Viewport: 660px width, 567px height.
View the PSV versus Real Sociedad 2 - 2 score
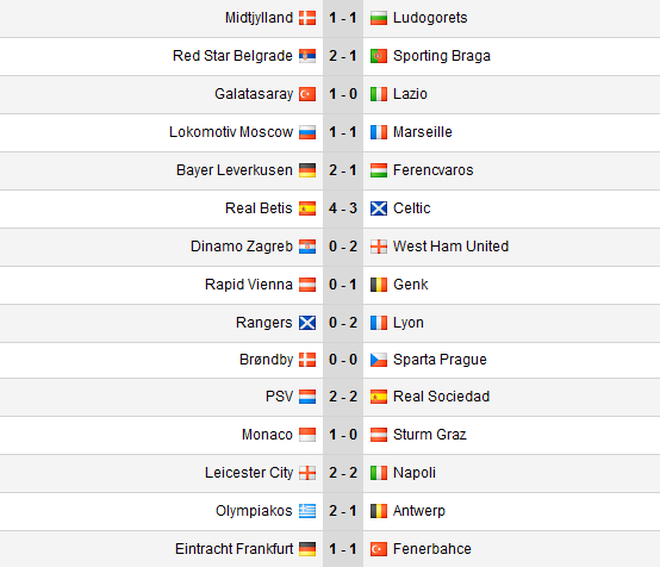pyautogui.click(x=342, y=397)
